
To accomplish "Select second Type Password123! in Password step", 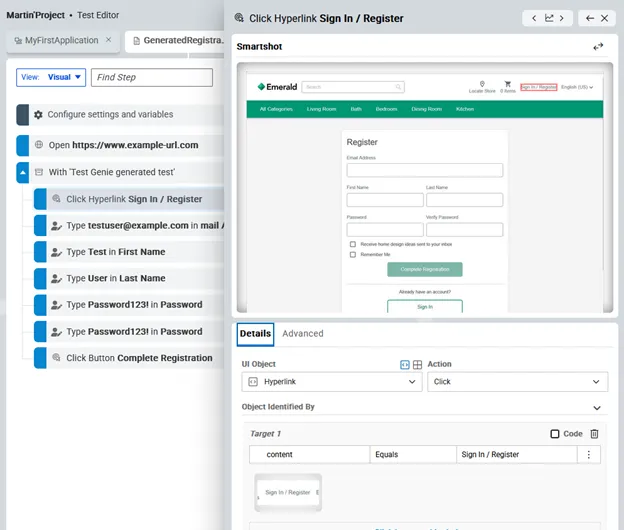I will coord(129,331).
